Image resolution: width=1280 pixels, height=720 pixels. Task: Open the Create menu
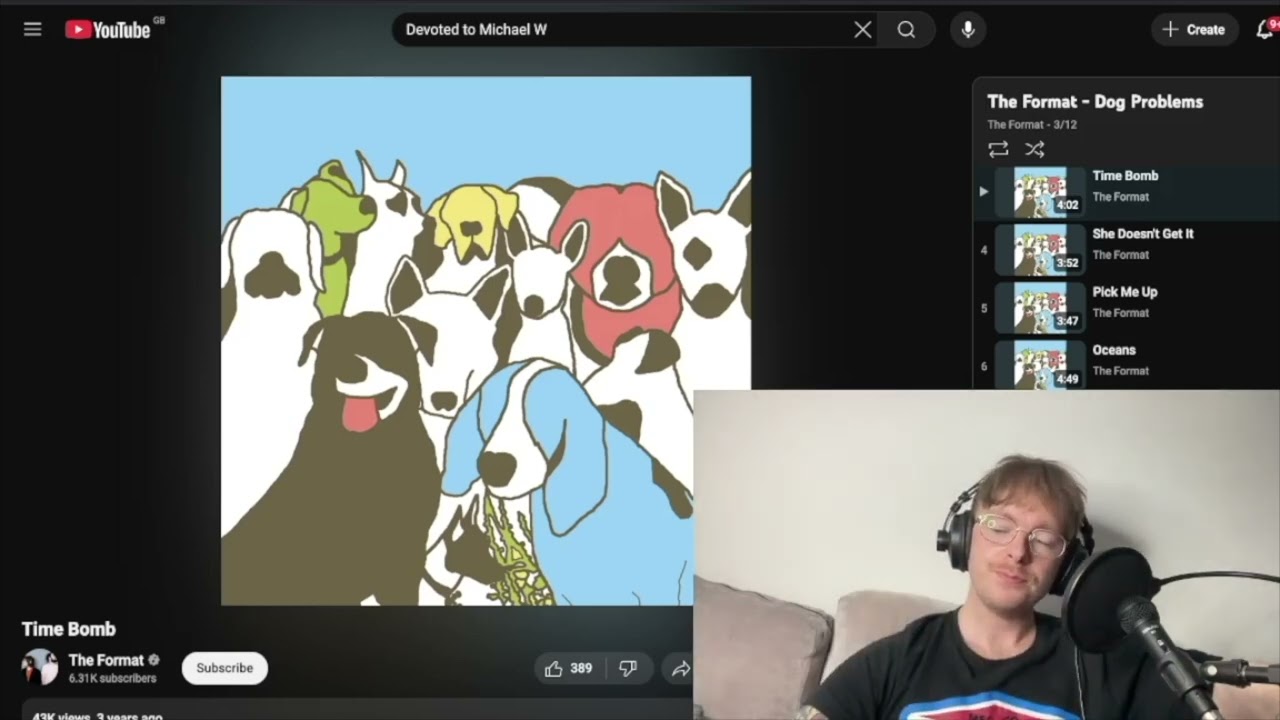[x=1194, y=30]
